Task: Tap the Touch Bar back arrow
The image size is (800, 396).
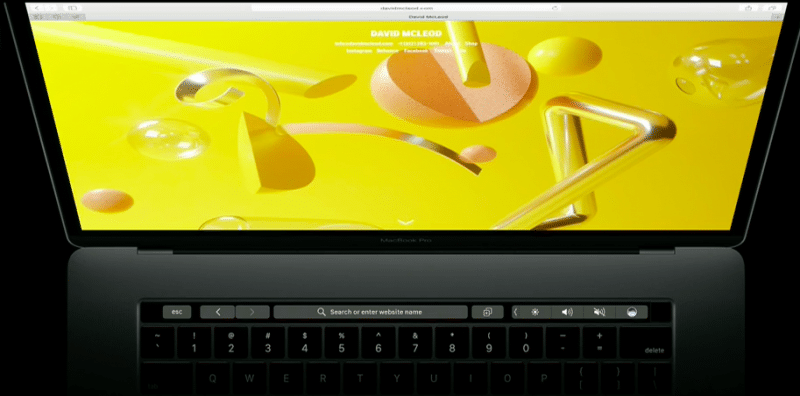Action: click(x=217, y=312)
